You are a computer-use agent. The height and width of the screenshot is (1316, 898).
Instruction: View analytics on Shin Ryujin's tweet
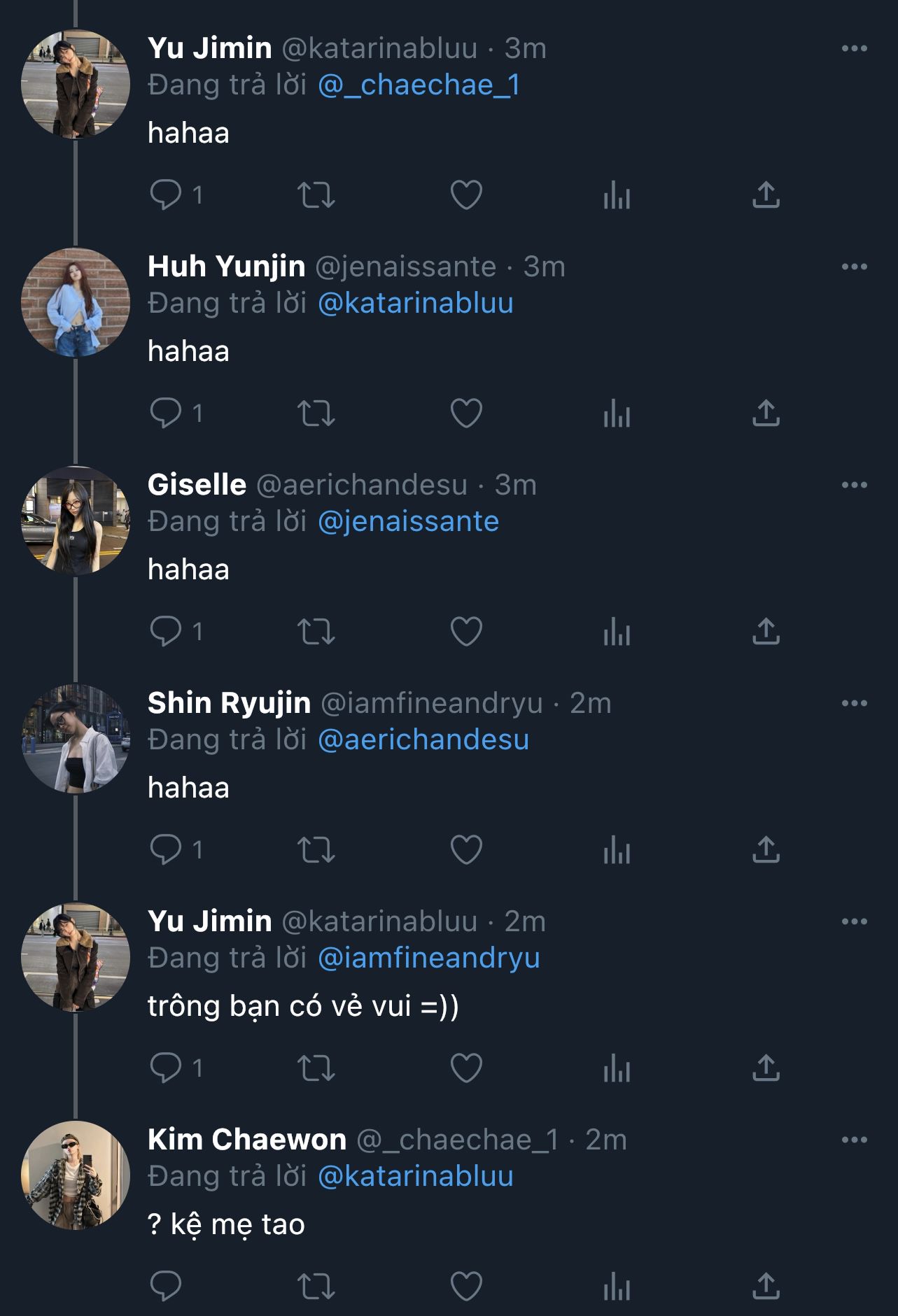(617, 849)
